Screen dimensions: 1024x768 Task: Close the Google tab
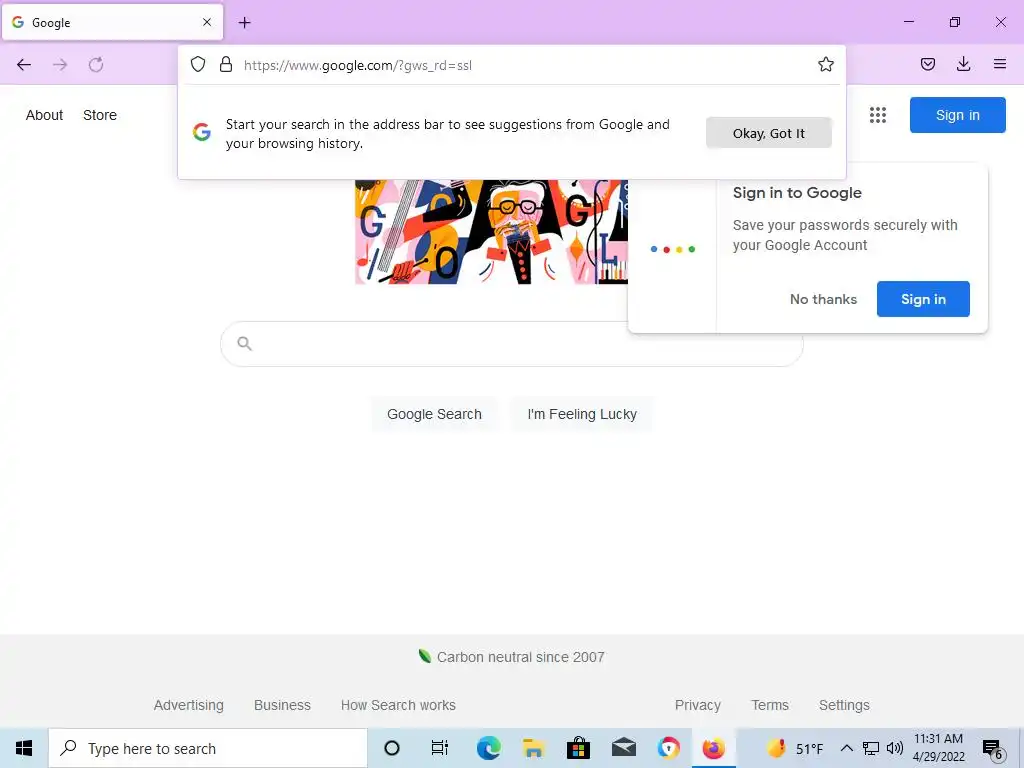(207, 22)
